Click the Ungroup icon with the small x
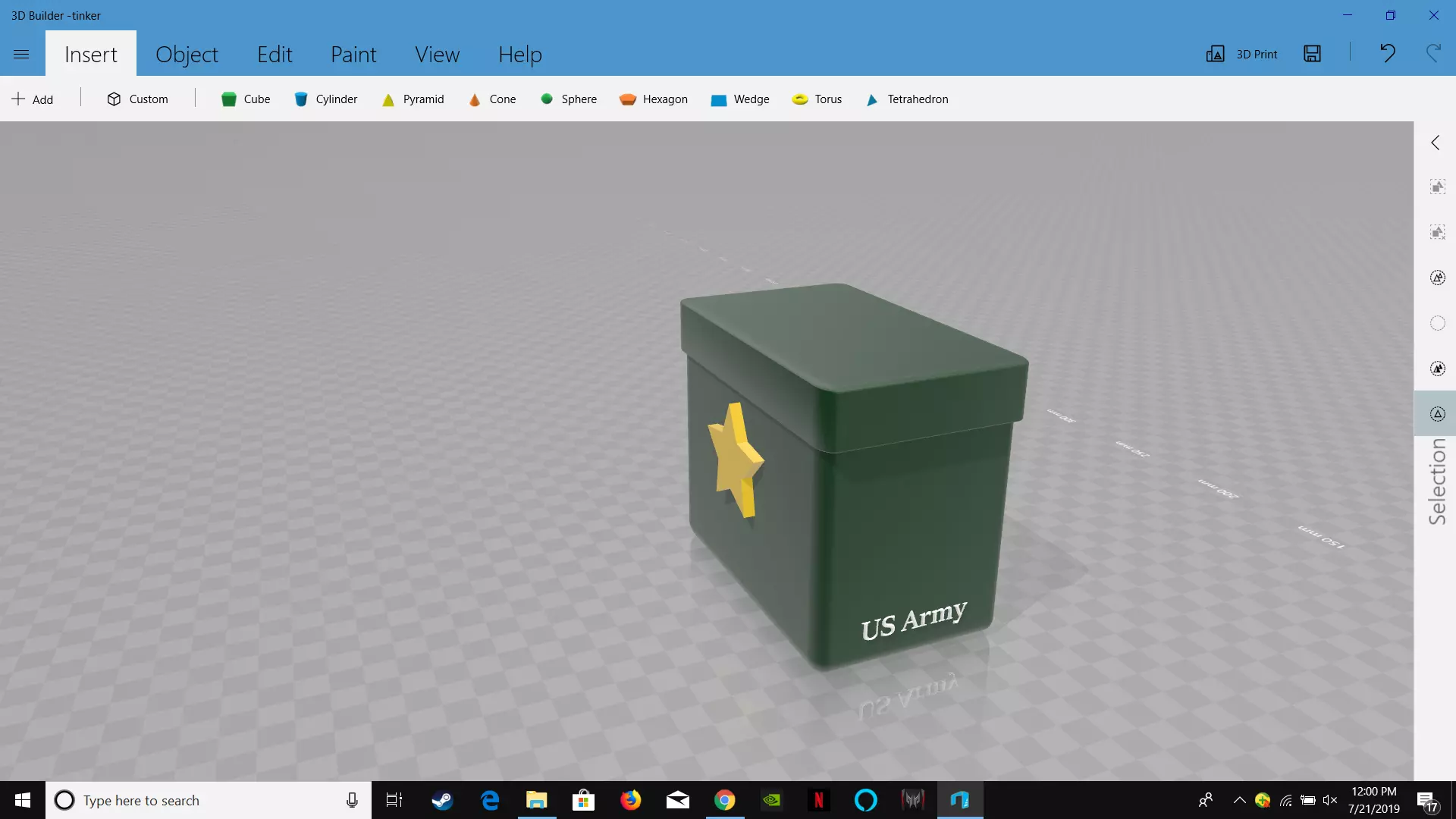The height and width of the screenshot is (819, 1456). 1438,232
